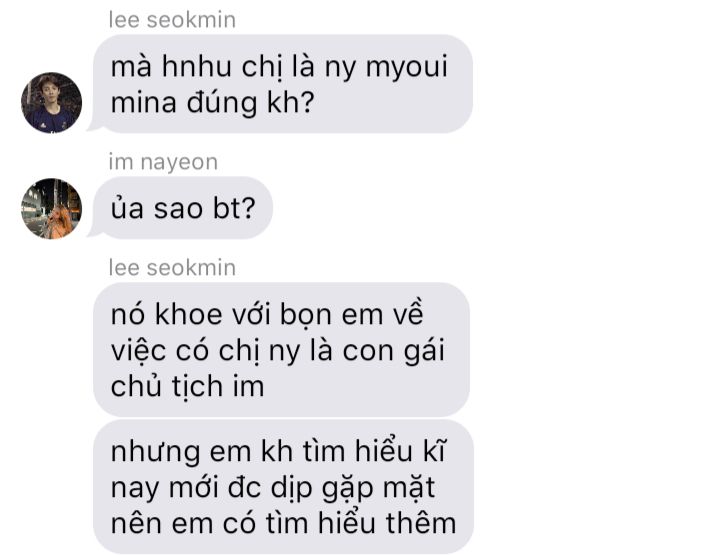
Task: Click 'chủ tịch im' text line
Action: [187, 387]
